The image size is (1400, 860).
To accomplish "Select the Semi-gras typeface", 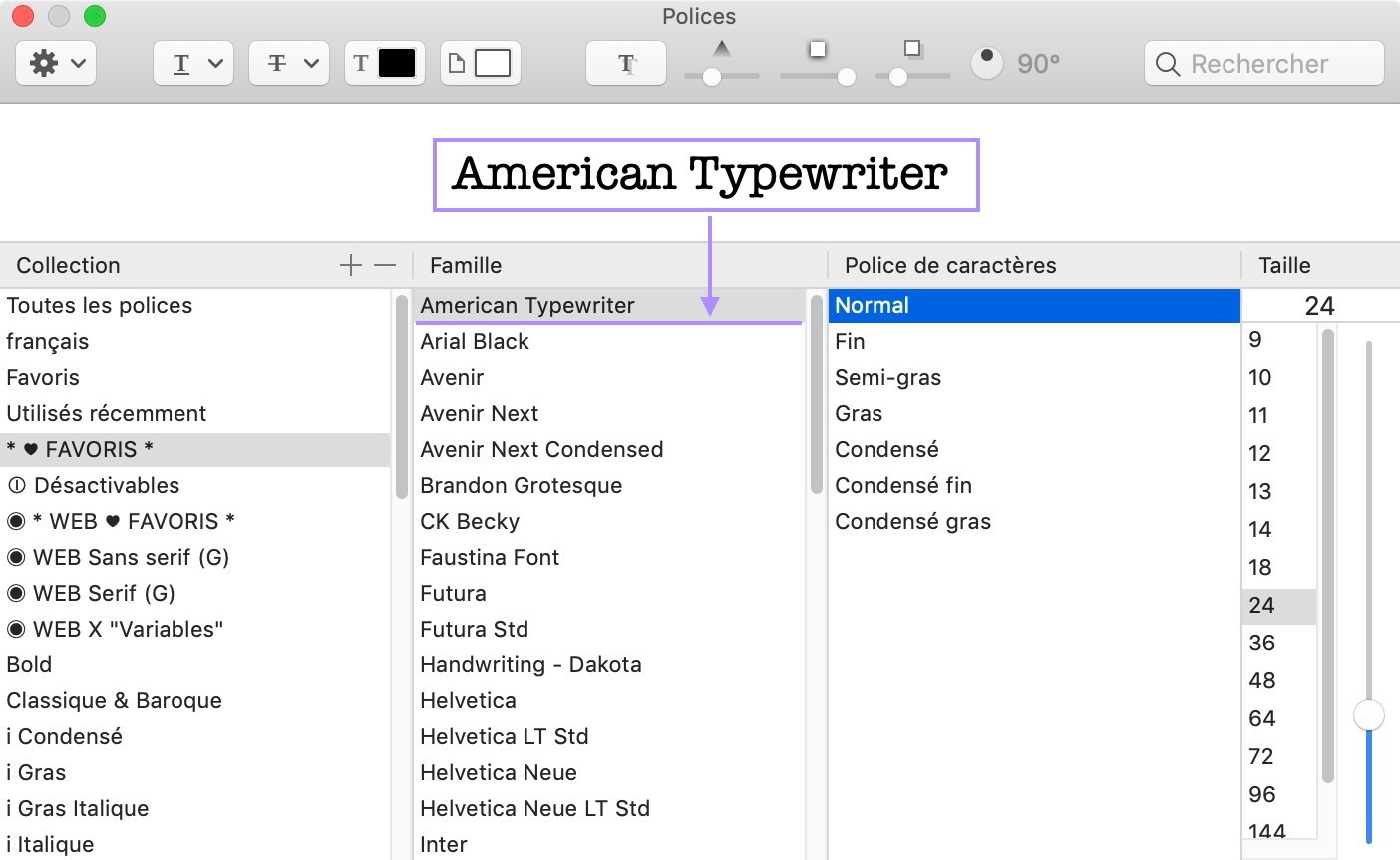I will [887, 377].
